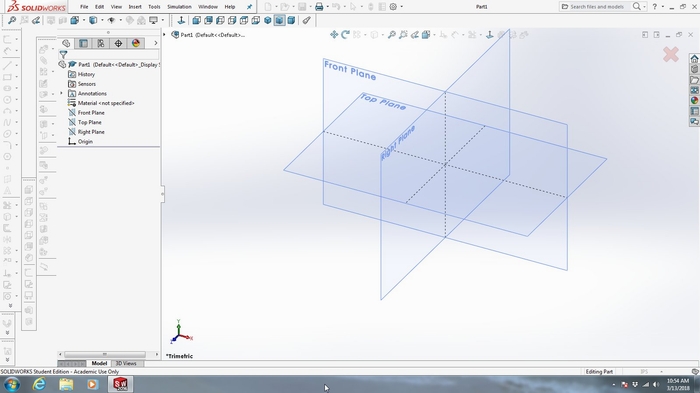Click the large red X confirmation corner

coord(671,54)
